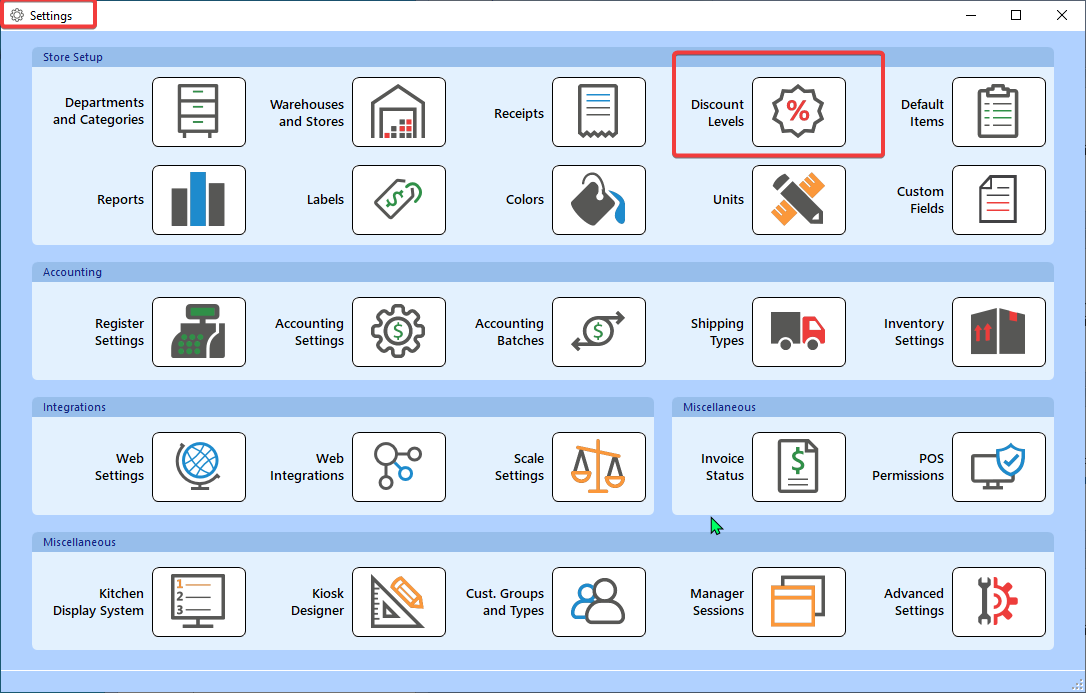This screenshot has width=1086, height=693.
Task: Launch Inventory Settings box icon
Action: 998,332
